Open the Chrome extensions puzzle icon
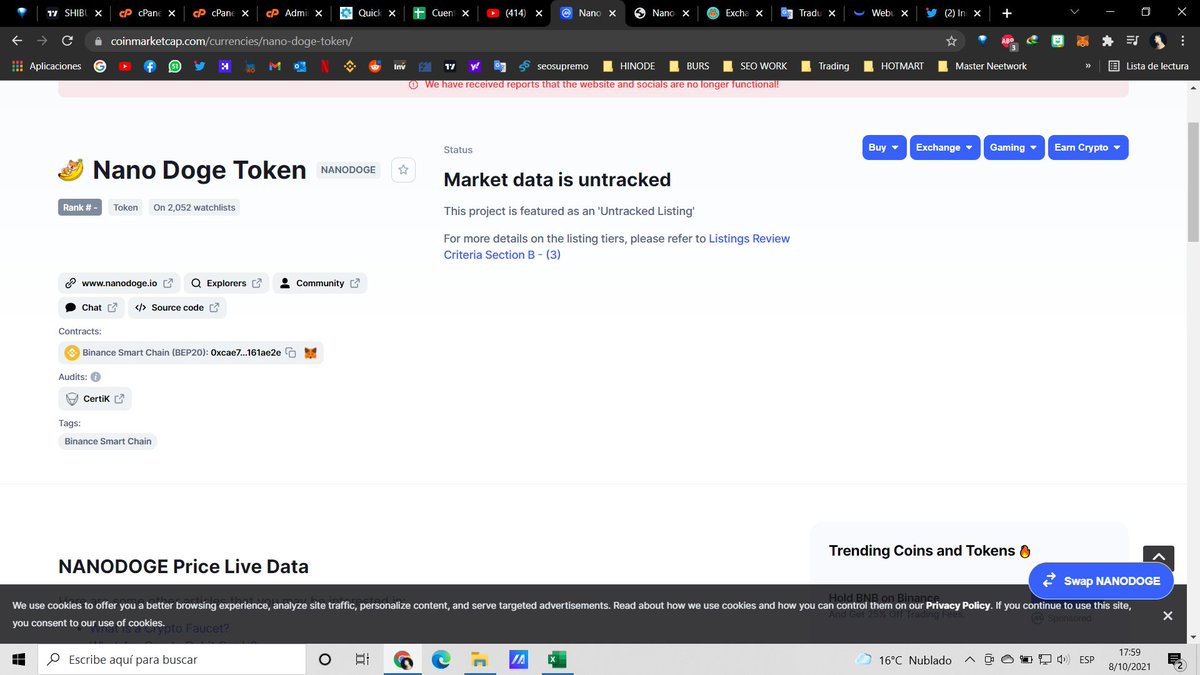The width and height of the screenshot is (1200, 675). [x=1107, y=41]
